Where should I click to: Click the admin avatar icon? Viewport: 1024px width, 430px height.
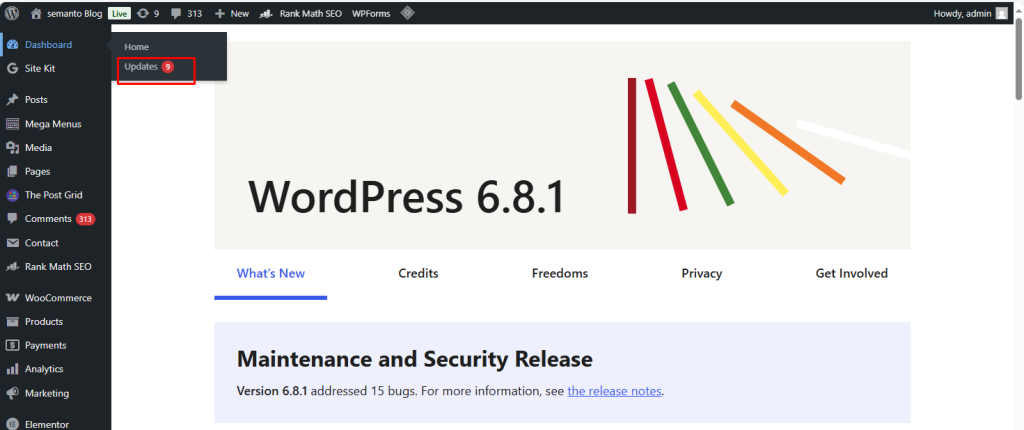click(1001, 14)
